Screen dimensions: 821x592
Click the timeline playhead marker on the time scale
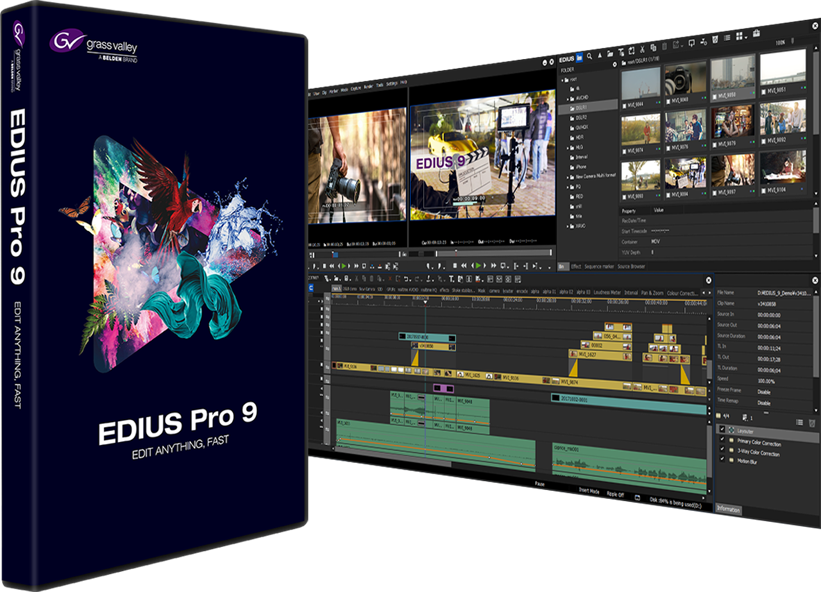[425, 302]
